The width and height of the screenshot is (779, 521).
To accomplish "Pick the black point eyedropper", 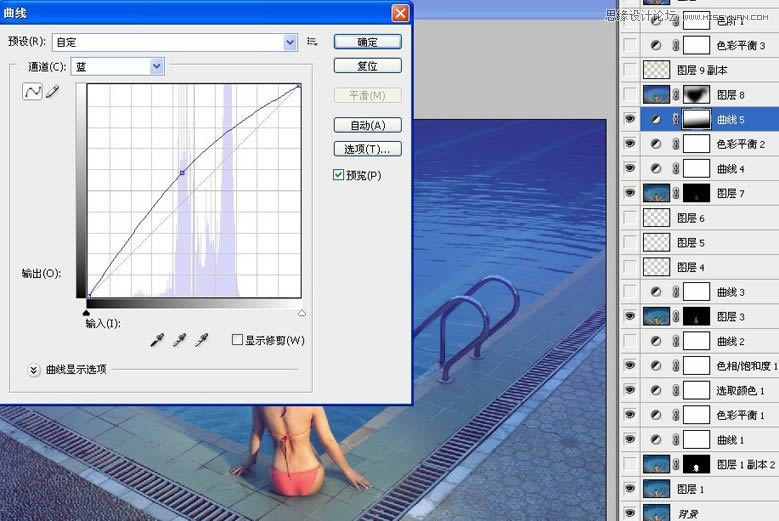I will coord(156,341).
